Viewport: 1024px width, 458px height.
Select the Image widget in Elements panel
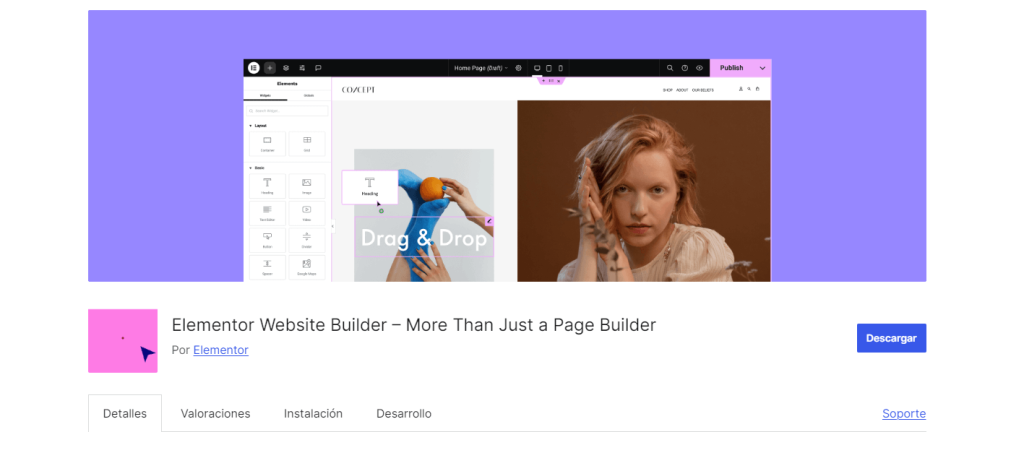[307, 185]
